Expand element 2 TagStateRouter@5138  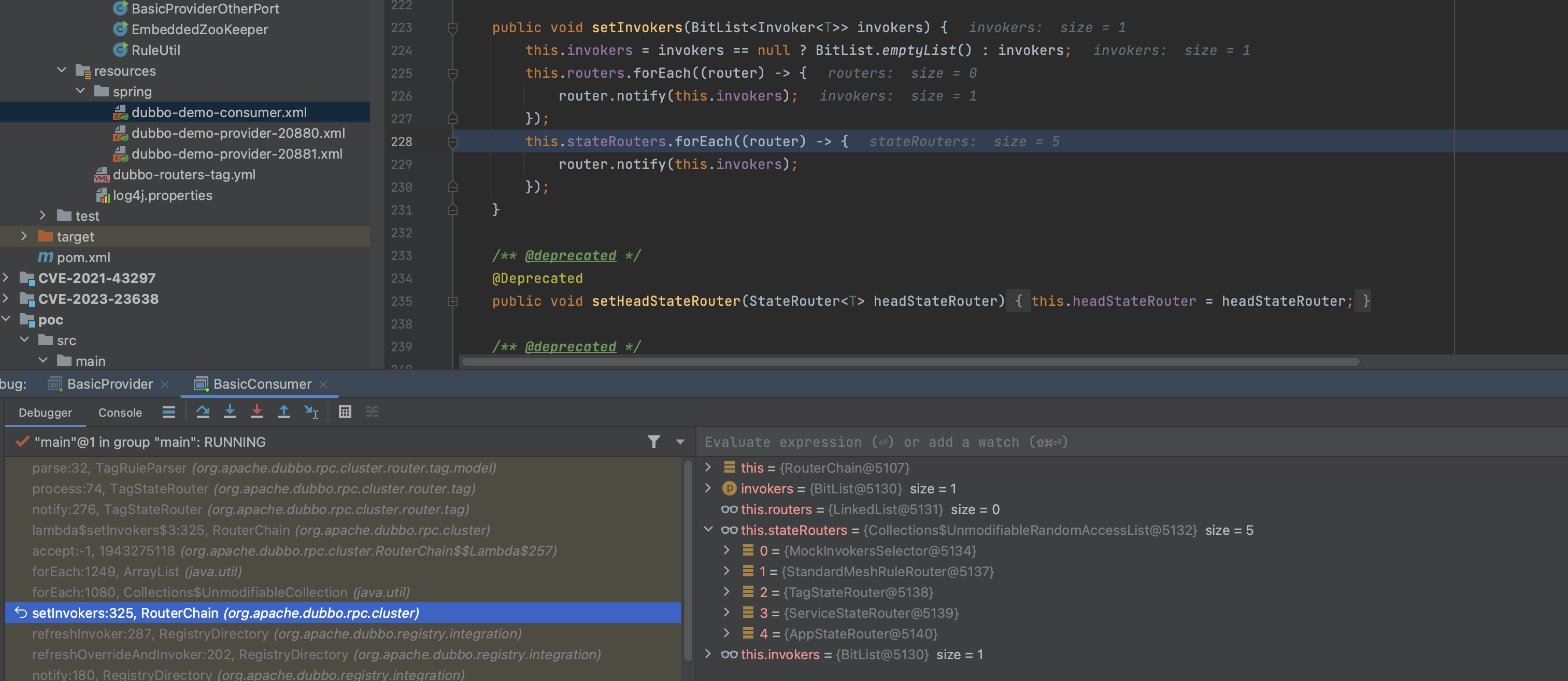[x=726, y=591]
